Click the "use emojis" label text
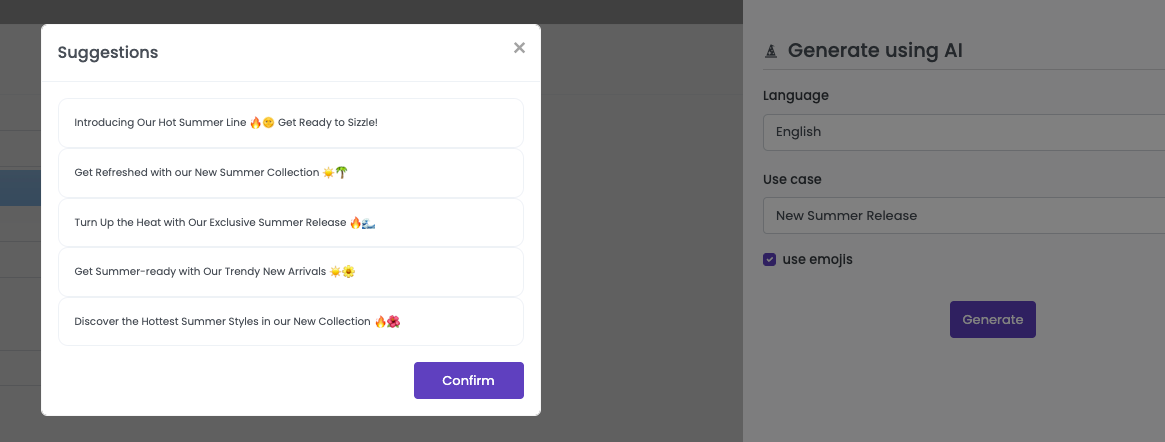Screen dimensions: 1165x442 click(x=817, y=260)
